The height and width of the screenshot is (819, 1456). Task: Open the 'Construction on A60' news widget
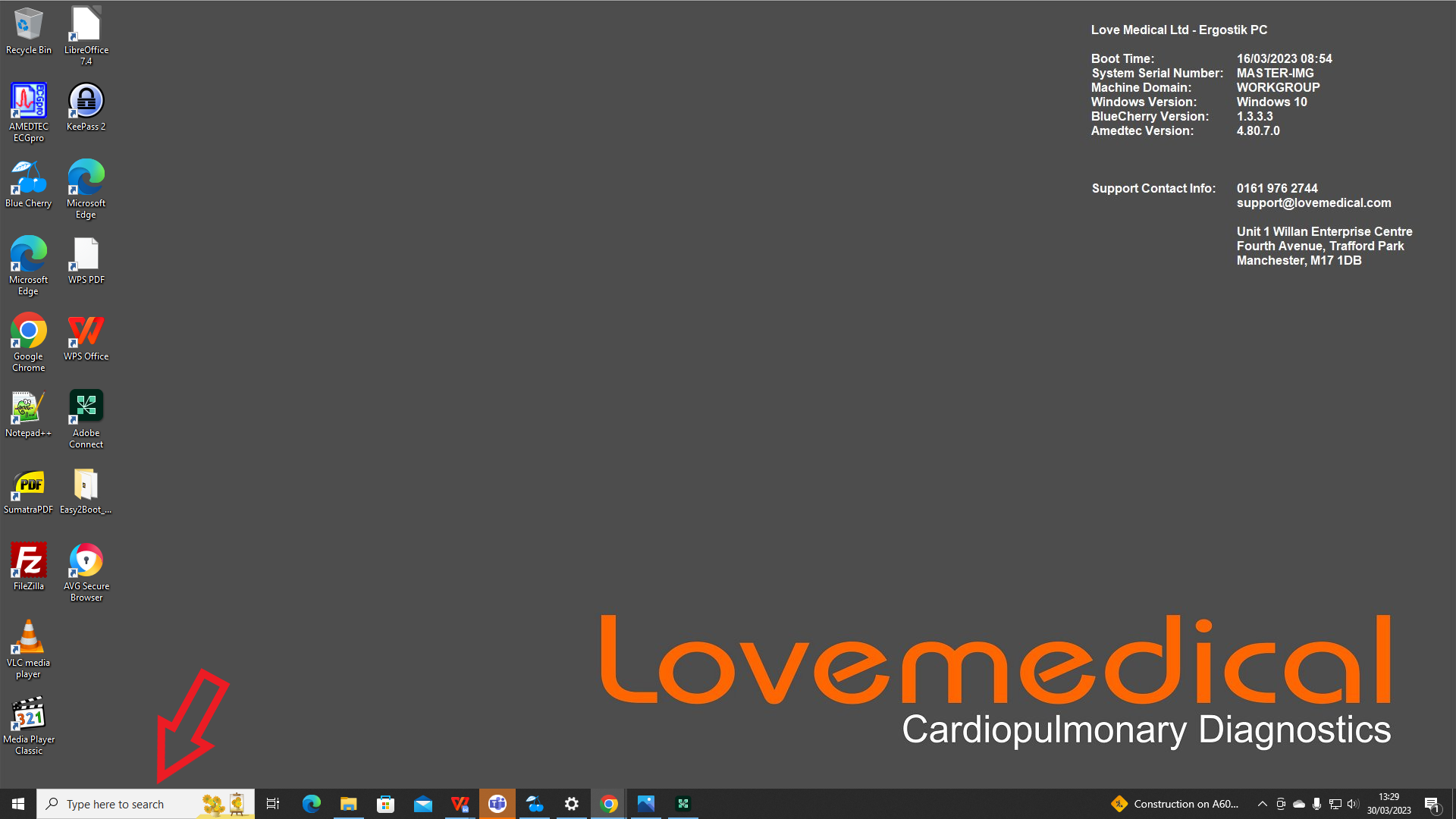tap(1175, 804)
